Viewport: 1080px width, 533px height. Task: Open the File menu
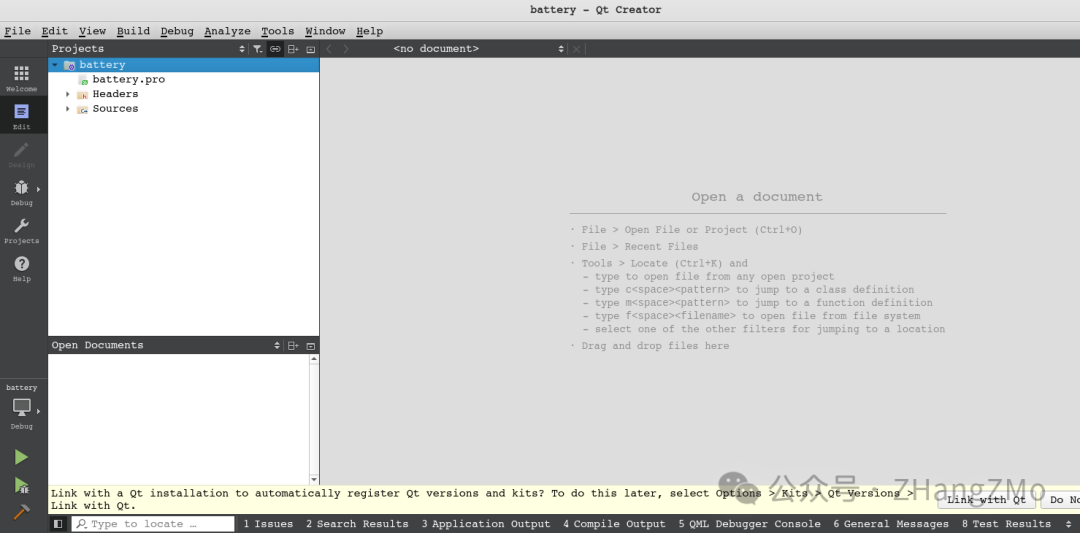tap(18, 31)
